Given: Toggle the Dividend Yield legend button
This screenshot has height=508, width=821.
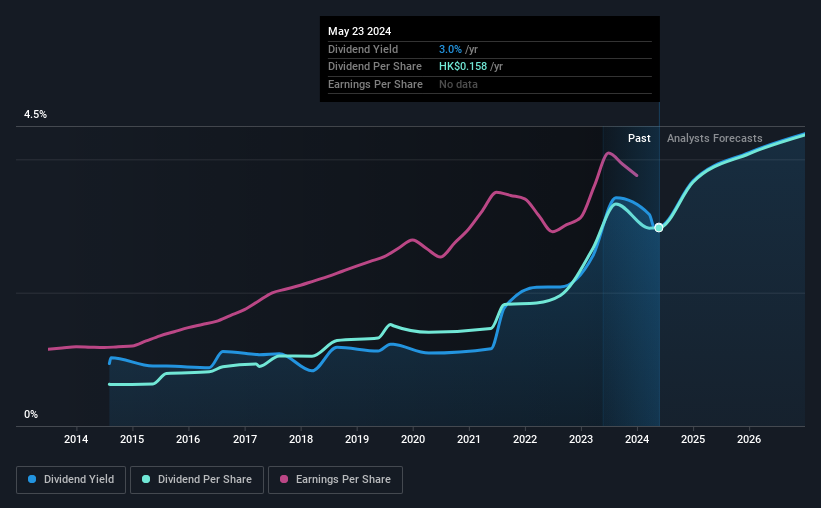Looking at the screenshot, I should click(x=71, y=480).
